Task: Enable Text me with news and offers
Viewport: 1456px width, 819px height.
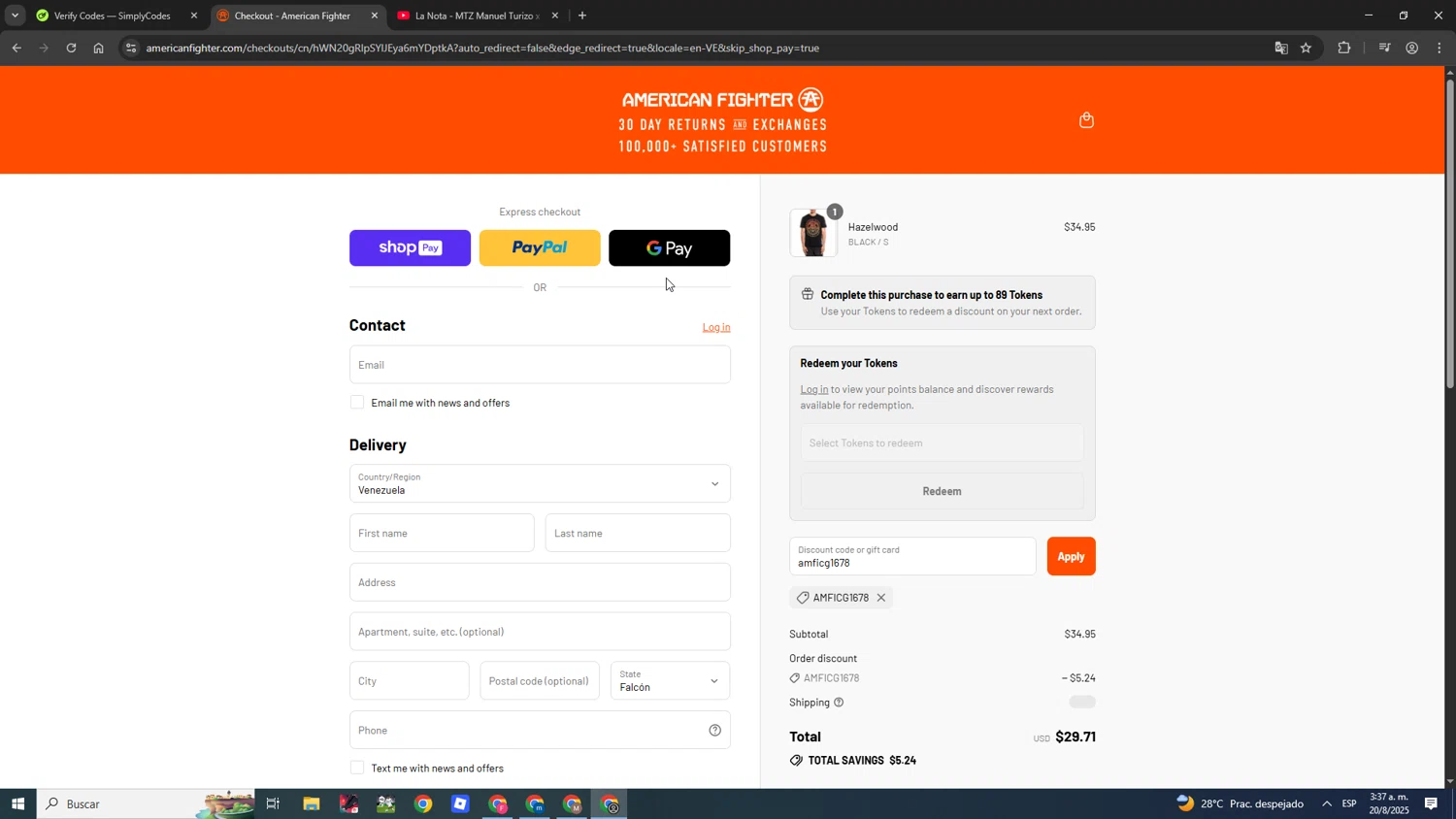Action: pyautogui.click(x=357, y=768)
